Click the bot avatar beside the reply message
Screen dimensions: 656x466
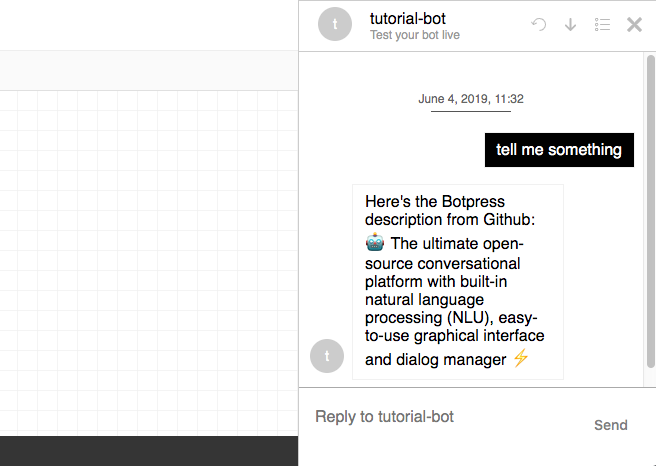pos(327,356)
